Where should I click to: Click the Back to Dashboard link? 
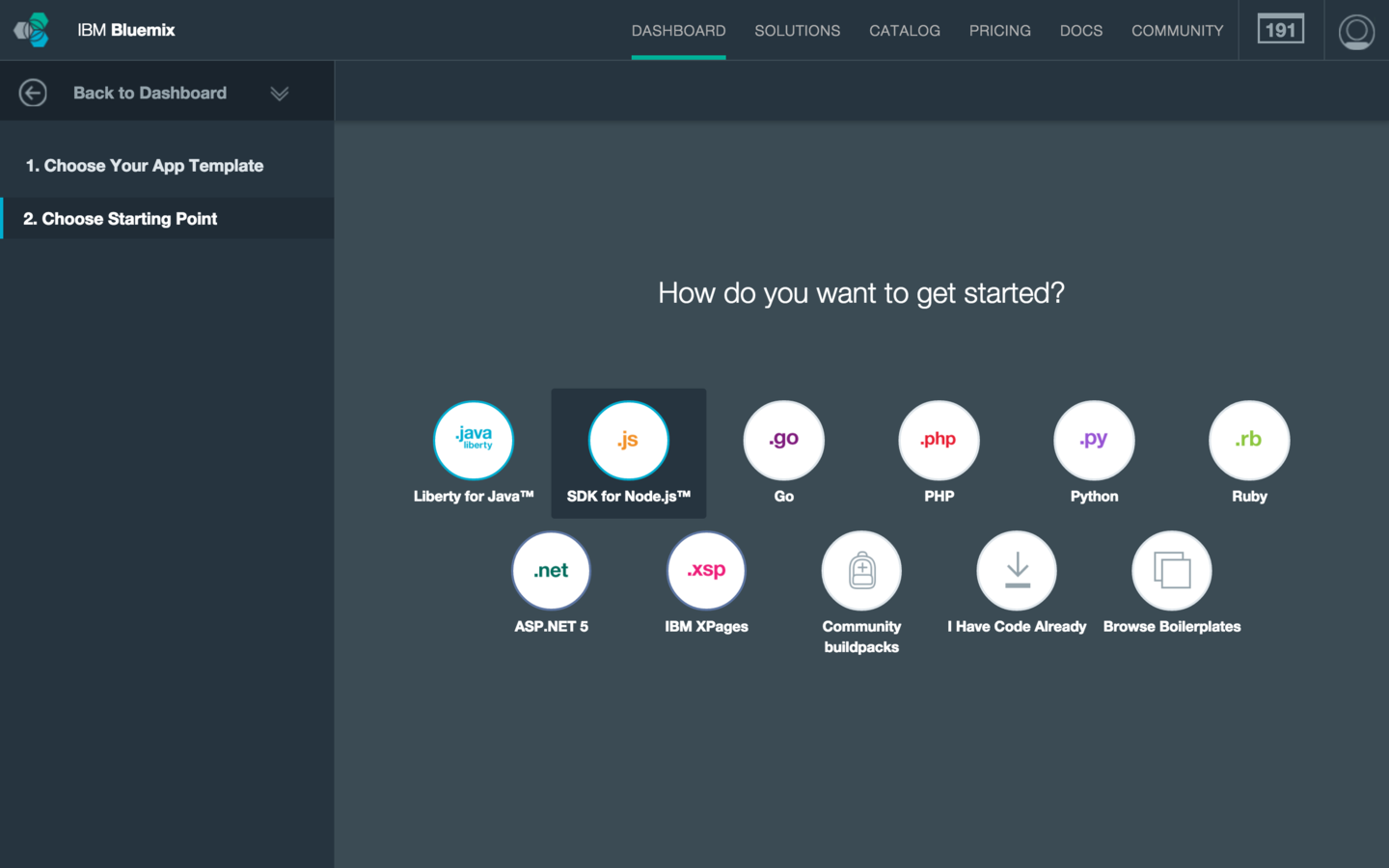150,93
